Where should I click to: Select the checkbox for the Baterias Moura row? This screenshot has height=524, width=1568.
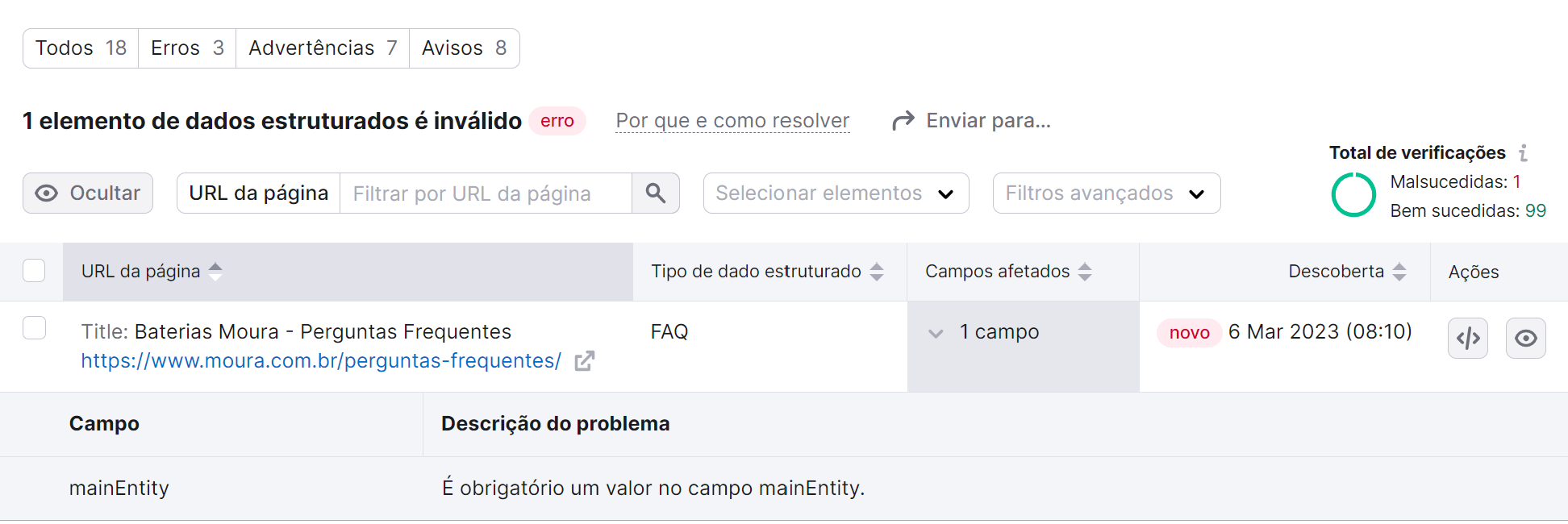coord(34,328)
